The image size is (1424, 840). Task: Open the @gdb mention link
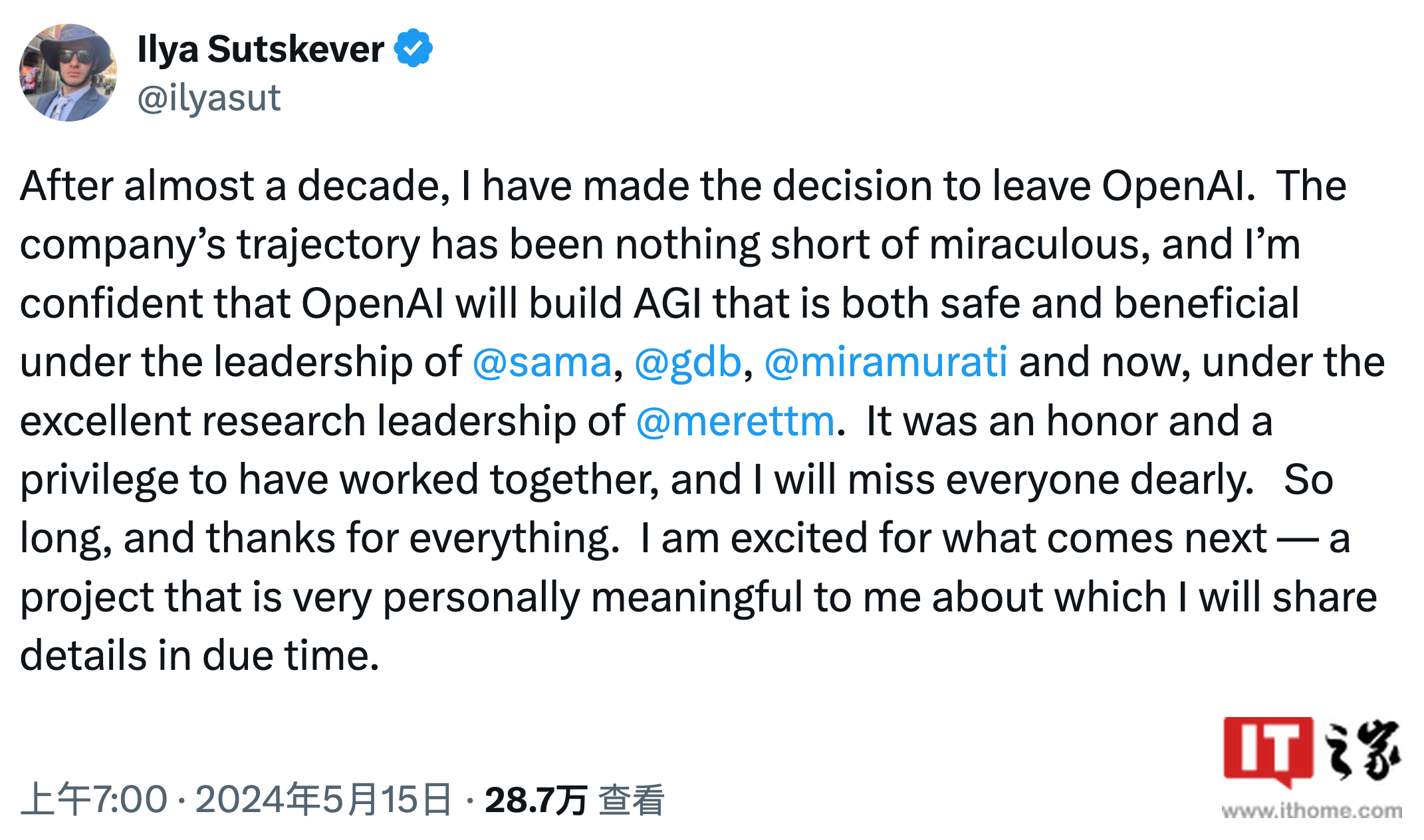(x=689, y=362)
